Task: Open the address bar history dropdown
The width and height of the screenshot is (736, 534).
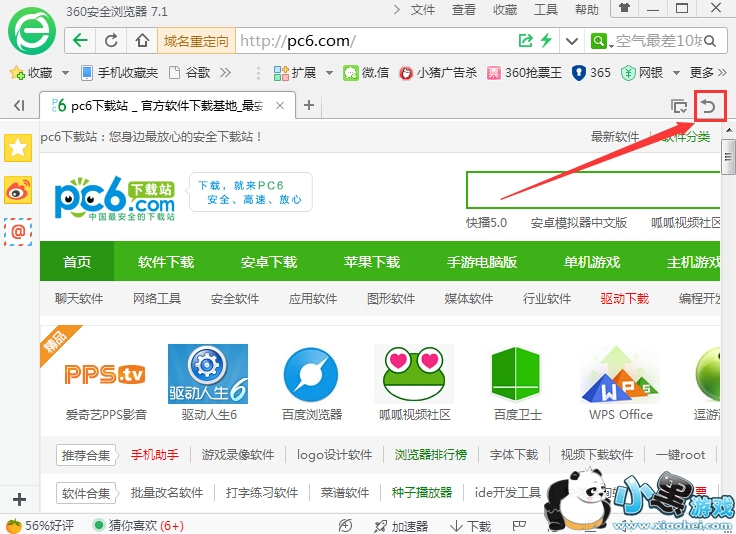Action: 571,41
